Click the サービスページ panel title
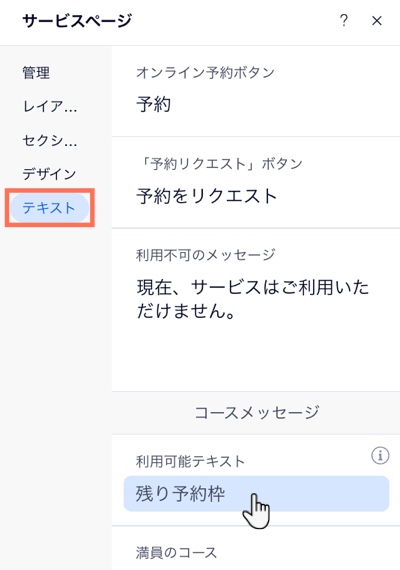This screenshot has width=400, height=570. (77, 21)
